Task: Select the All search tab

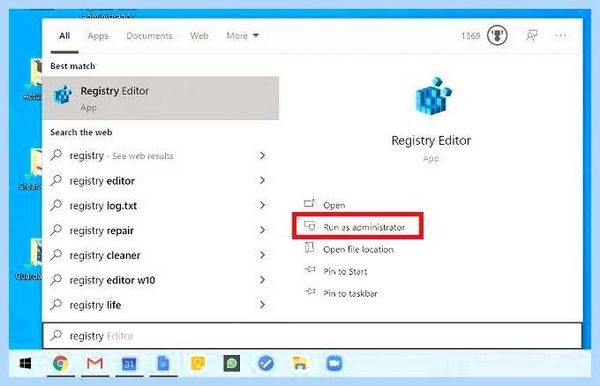Action: click(x=64, y=36)
